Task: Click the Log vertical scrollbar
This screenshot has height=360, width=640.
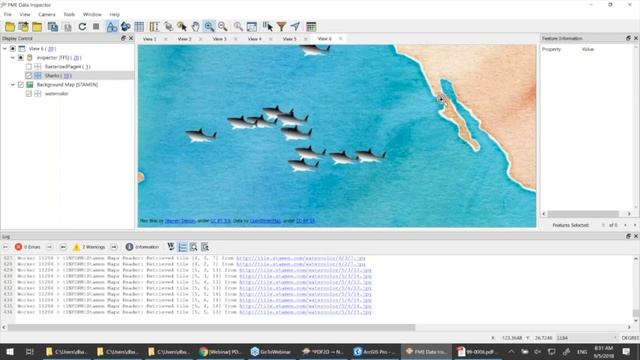Action: (636, 313)
